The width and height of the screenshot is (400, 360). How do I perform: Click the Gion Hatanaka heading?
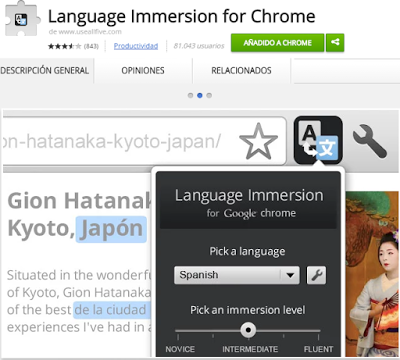click(x=79, y=201)
